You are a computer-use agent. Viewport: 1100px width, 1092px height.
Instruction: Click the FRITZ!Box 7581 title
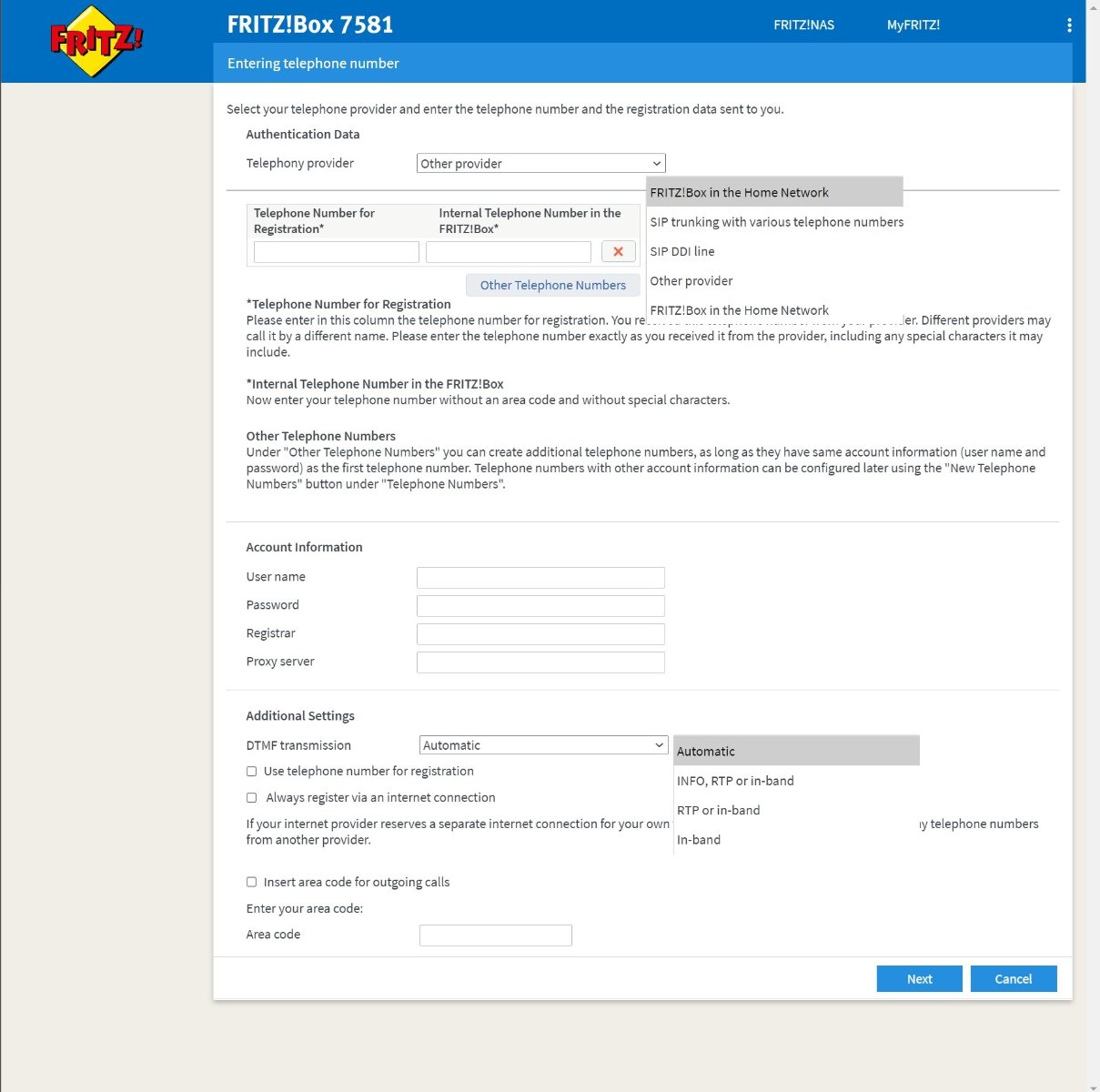(x=310, y=25)
